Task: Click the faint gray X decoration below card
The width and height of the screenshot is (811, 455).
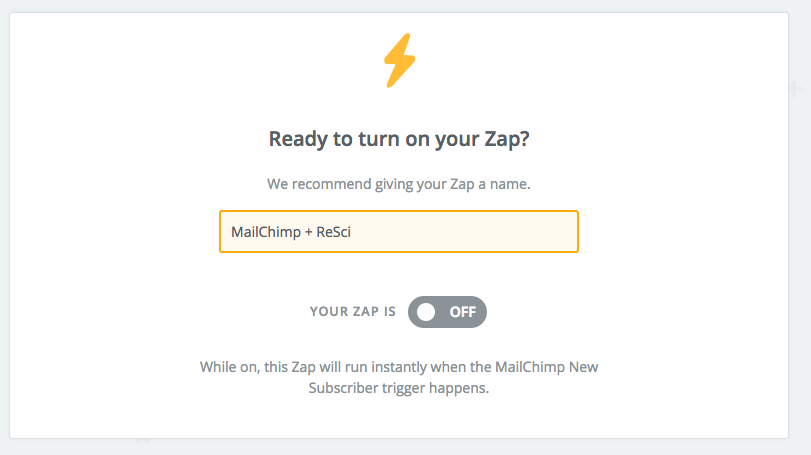Action: [x=143, y=440]
